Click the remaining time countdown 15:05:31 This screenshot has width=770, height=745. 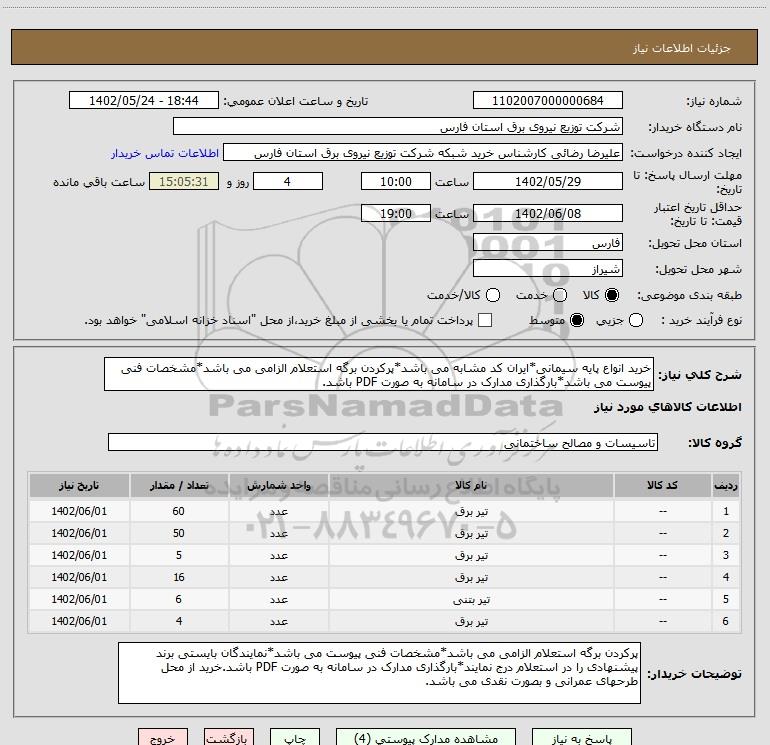[184, 181]
